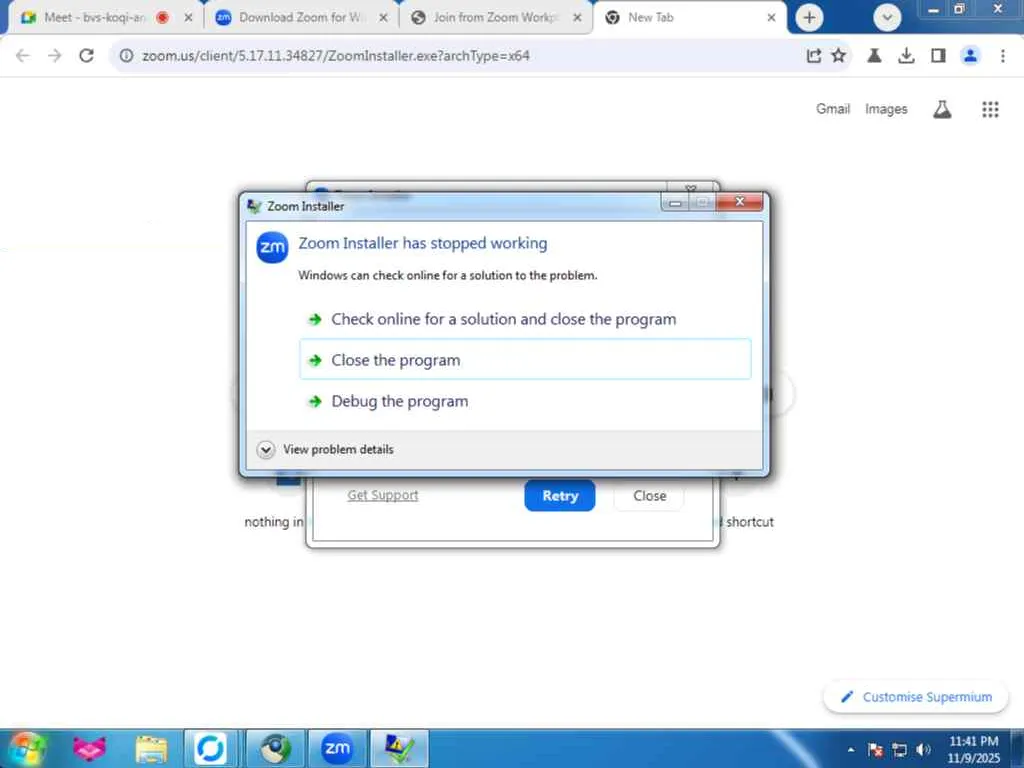
Task: Select the New Tab browser tab
Action: pos(679,18)
